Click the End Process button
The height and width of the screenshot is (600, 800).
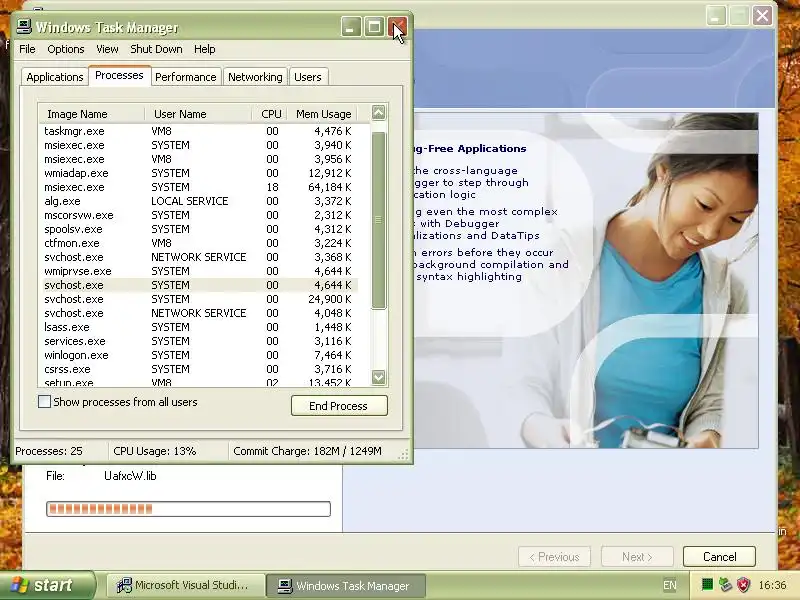tap(339, 406)
